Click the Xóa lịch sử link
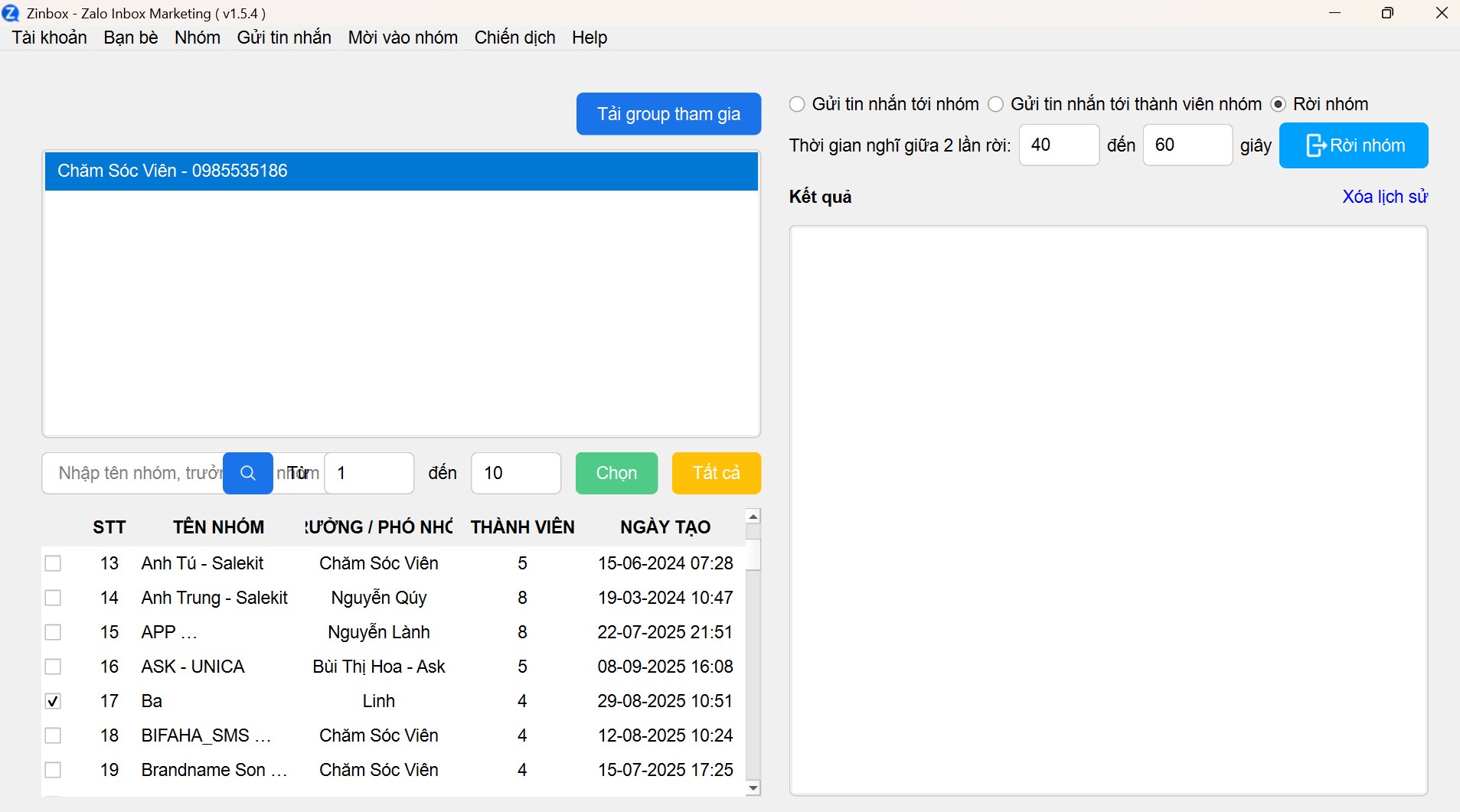The image size is (1460, 812). coord(1384,197)
